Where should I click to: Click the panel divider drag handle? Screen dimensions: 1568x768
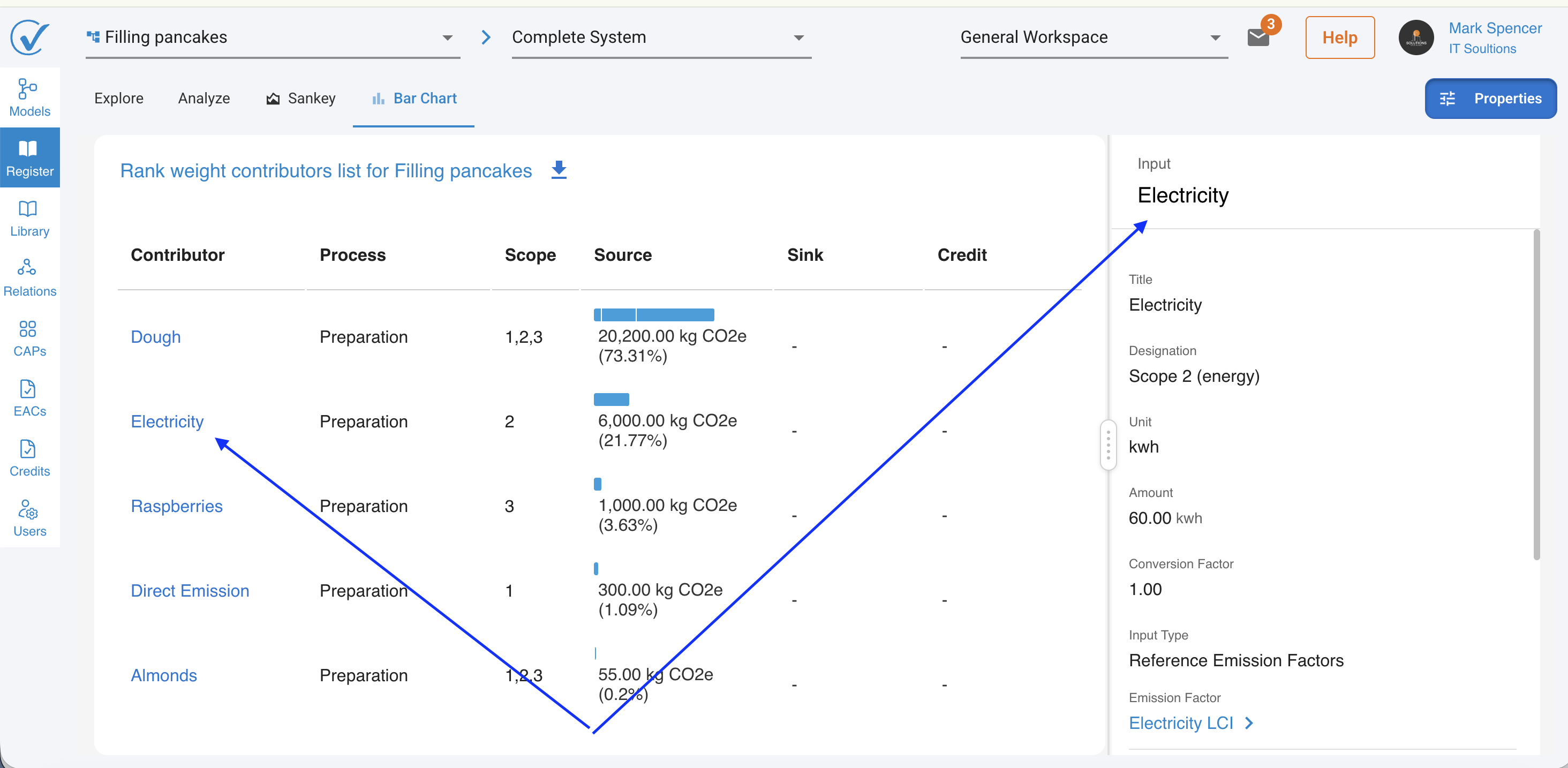1108,445
